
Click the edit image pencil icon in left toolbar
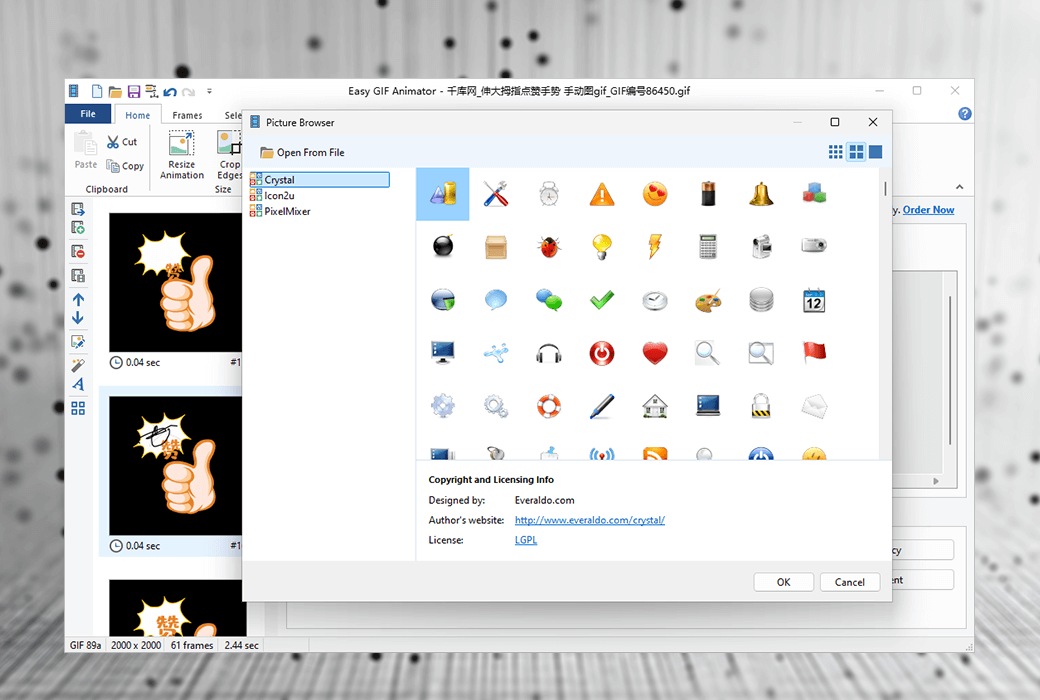(x=78, y=342)
